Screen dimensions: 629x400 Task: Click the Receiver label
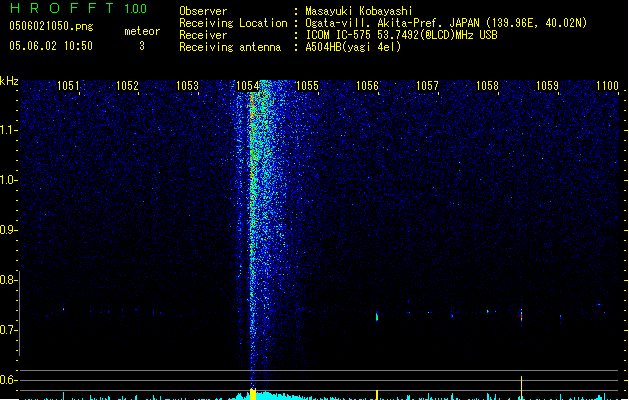tap(203, 35)
